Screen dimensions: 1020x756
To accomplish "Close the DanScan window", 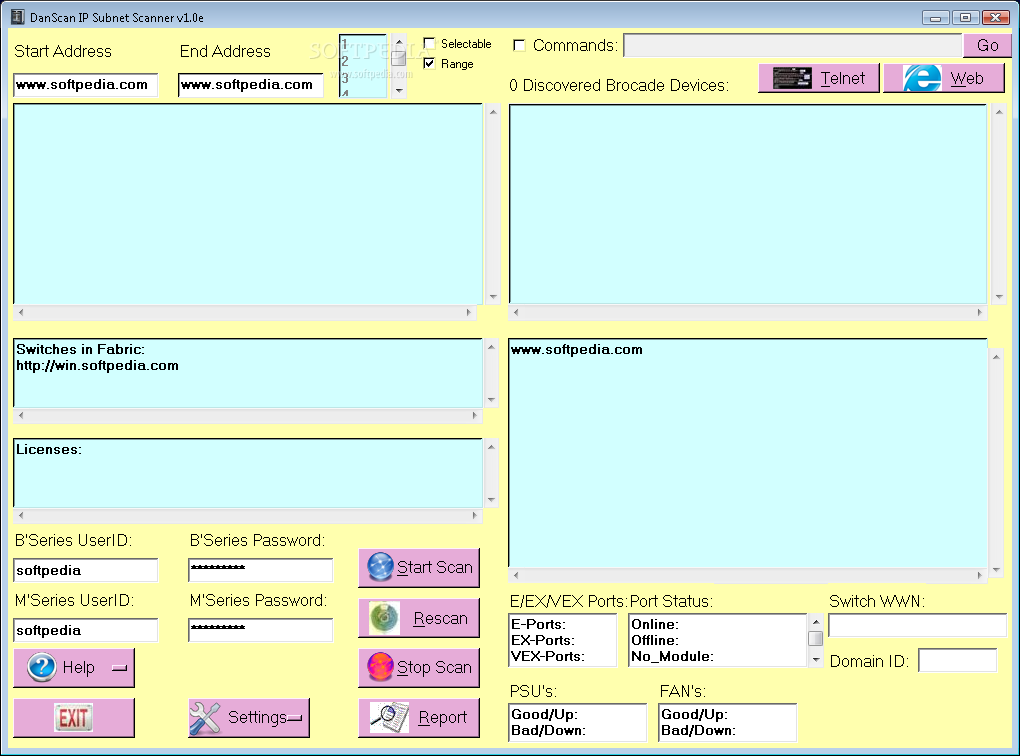I will pos(995,18).
